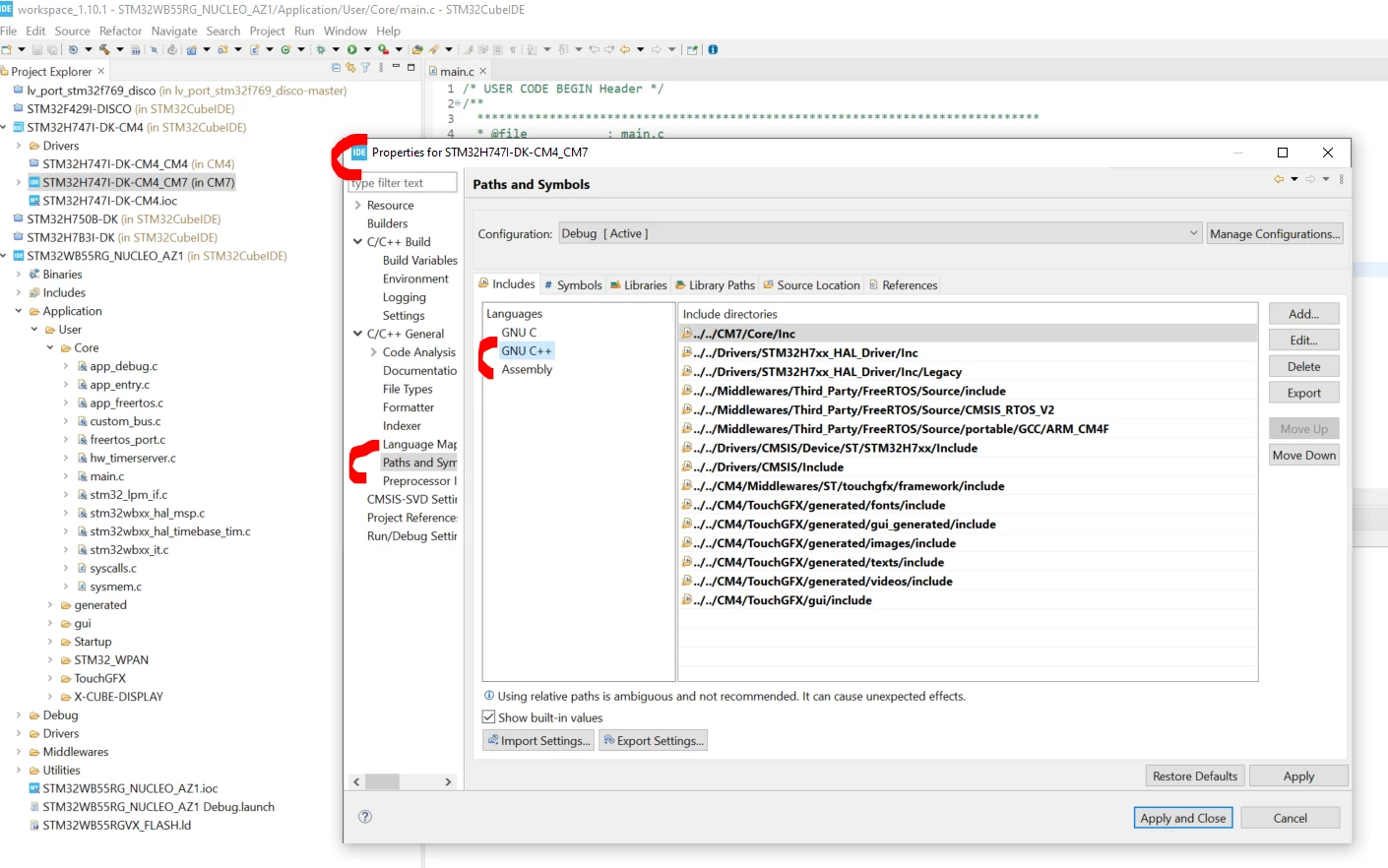Select STM32H747I-DK-CM4.ioc file icon
1388x868 pixels.
point(34,201)
